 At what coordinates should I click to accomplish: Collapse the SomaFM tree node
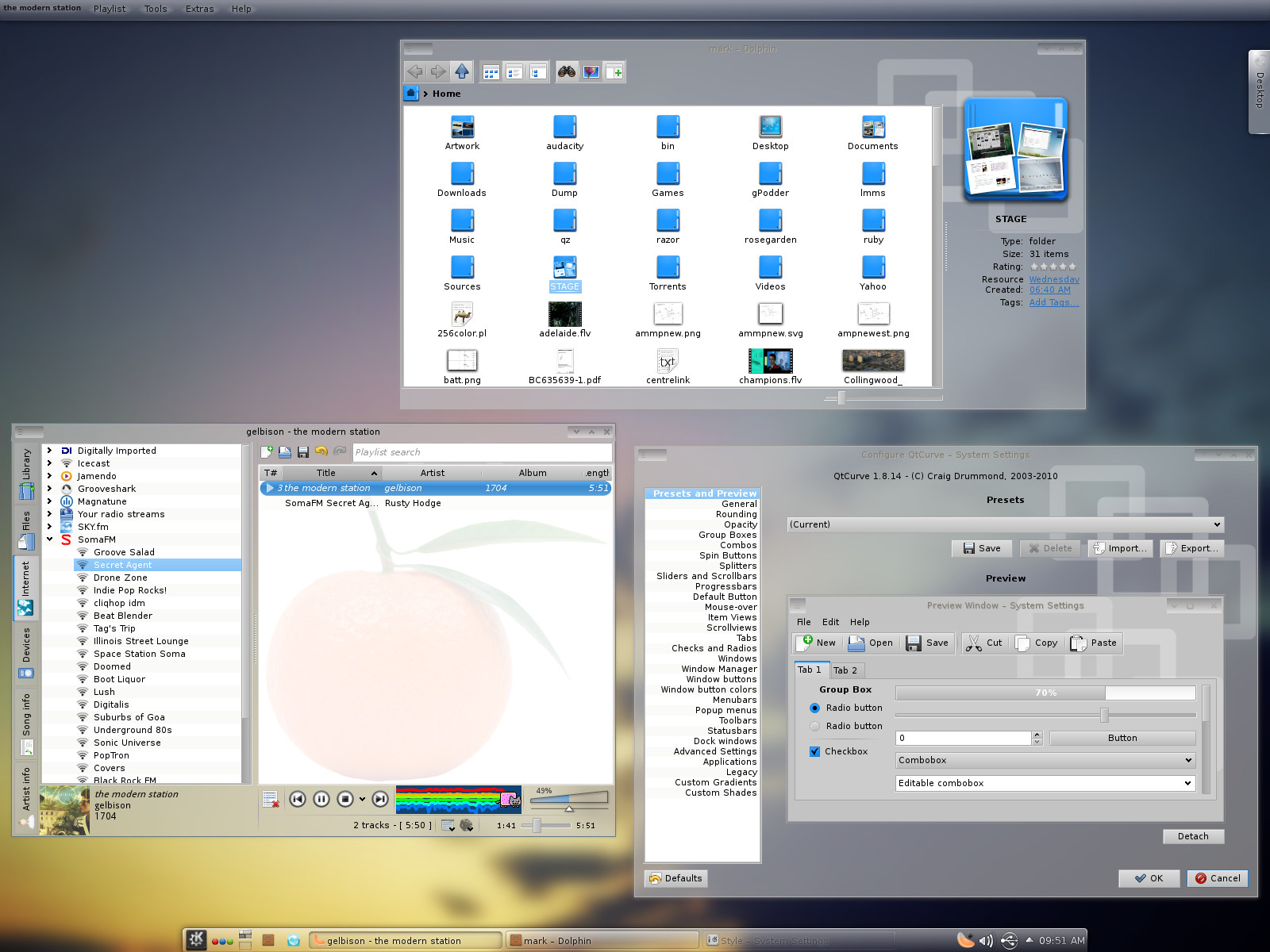point(49,539)
